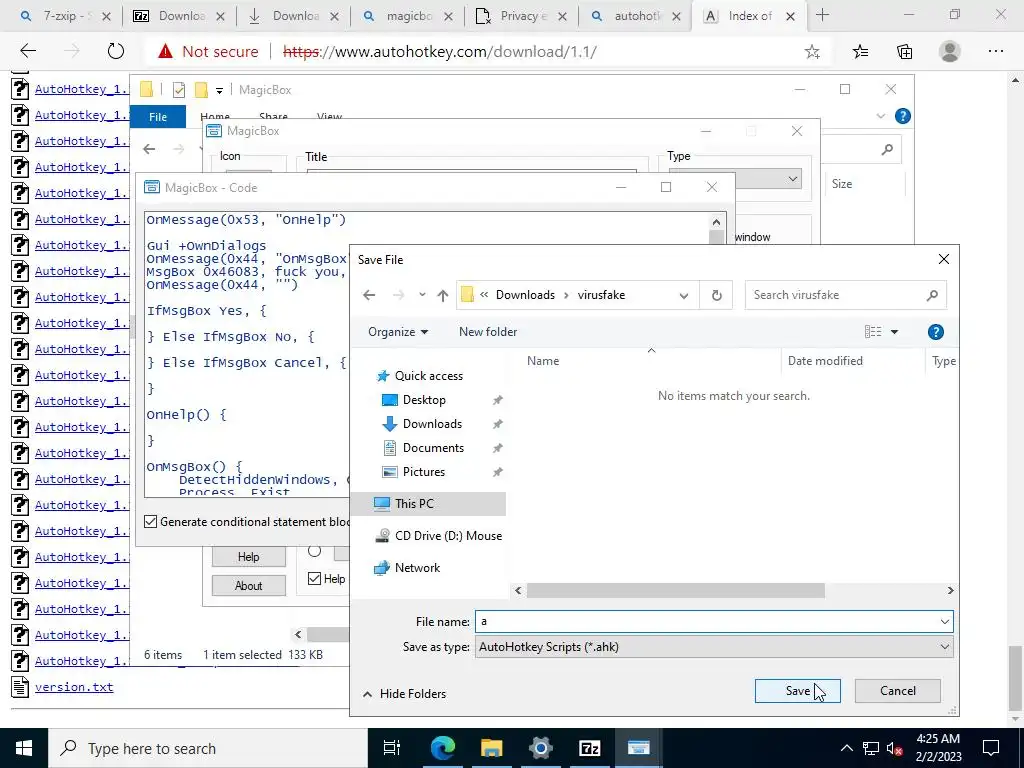This screenshot has height=768, width=1024.
Task: Open the Collections icon in Edge
Action: [x=904, y=52]
